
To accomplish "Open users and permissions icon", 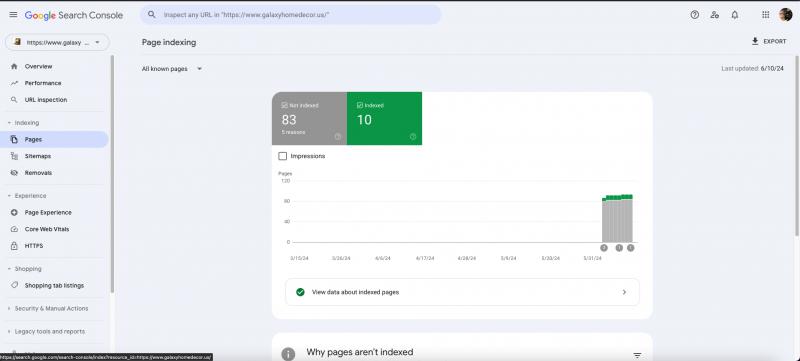I will coord(714,15).
